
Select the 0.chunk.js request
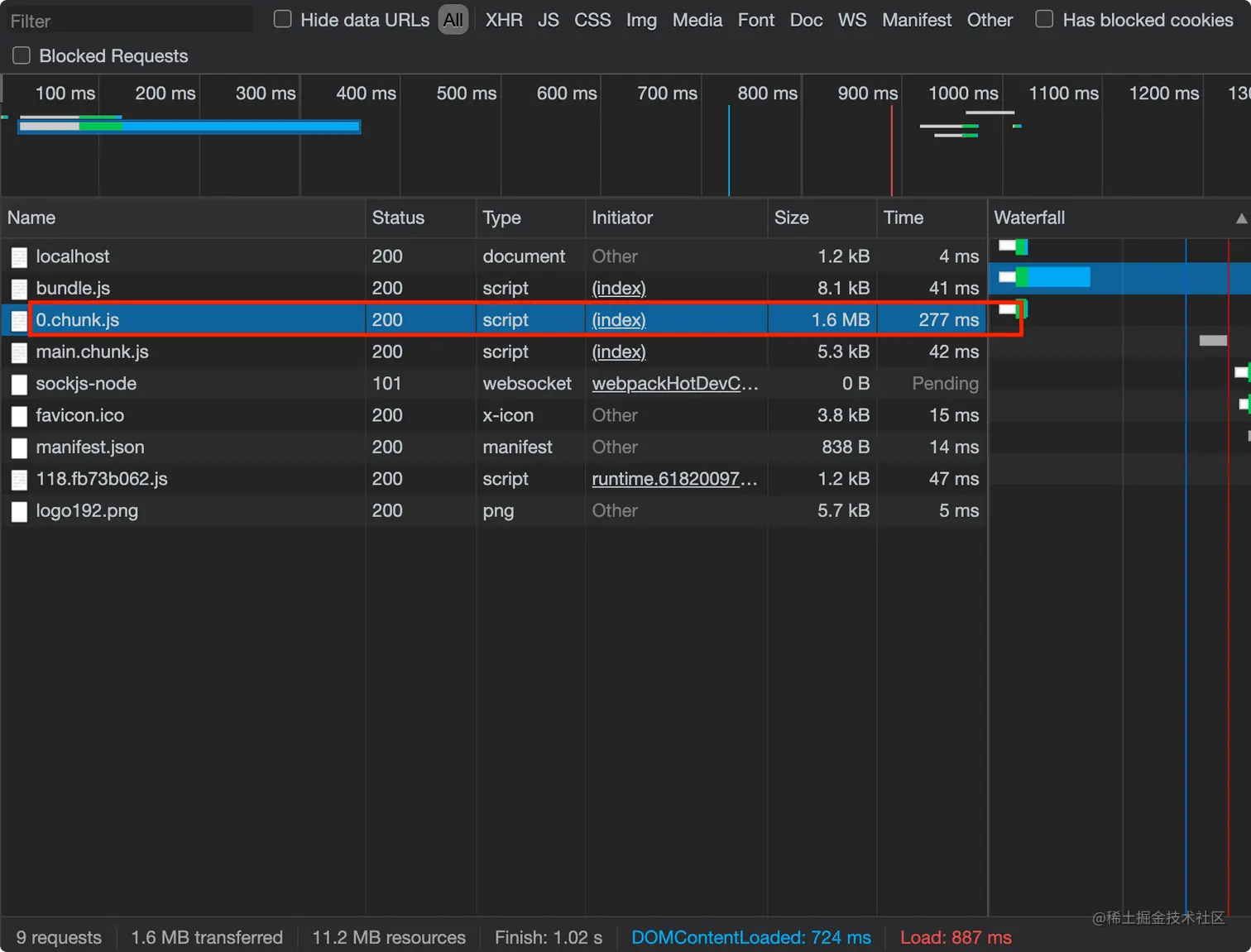pos(494,319)
